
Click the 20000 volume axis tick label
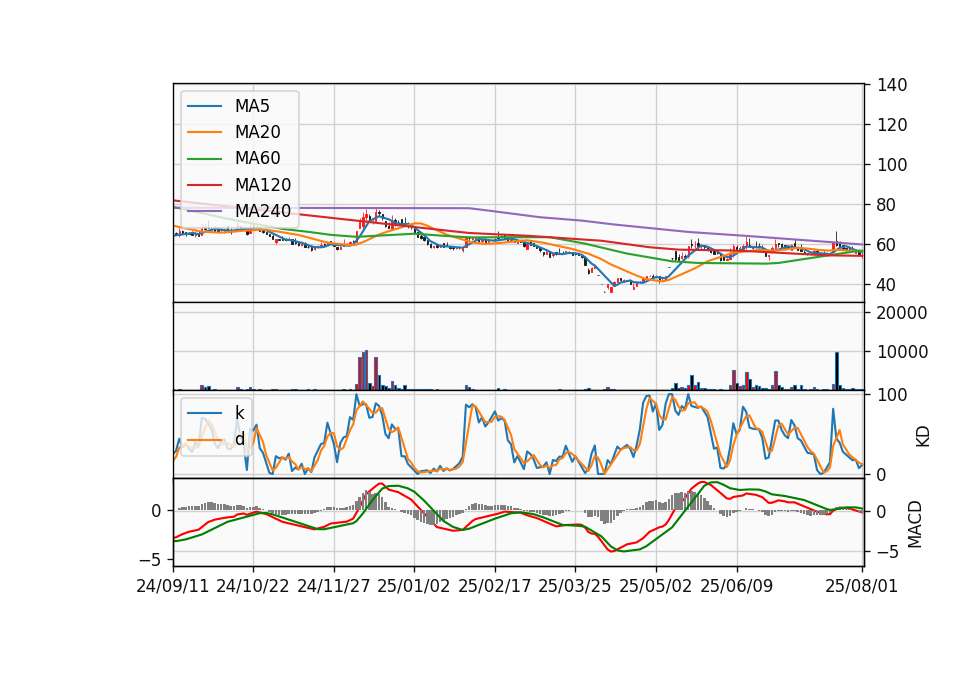(x=902, y=313)
